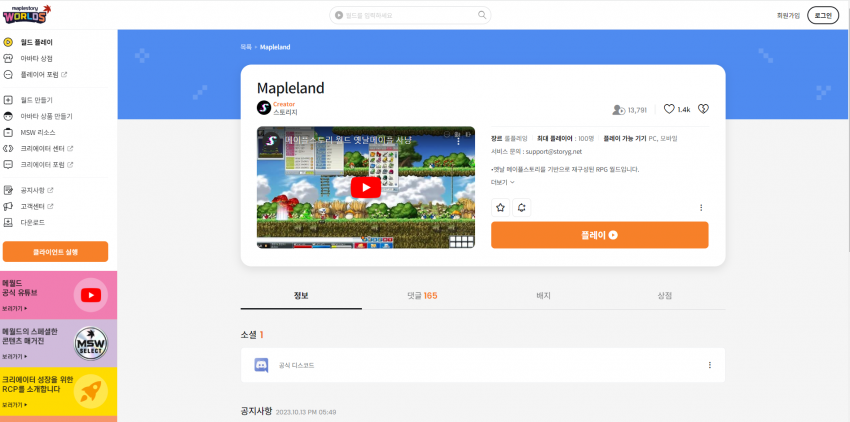Image resolution: width=850 pixels, height=422 pixels.
Task: Open the MSW Select 콘텐츠 매거진 banner
Action: pos(59,343)
